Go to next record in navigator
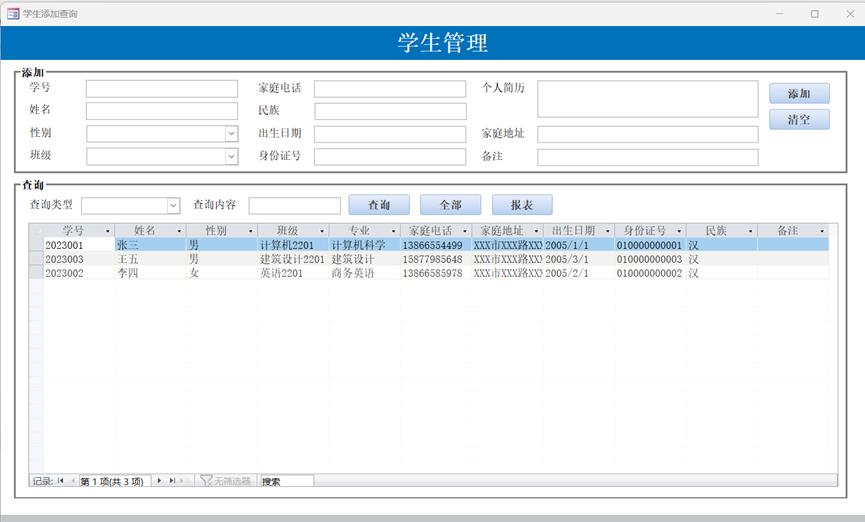The width and height of the screenshot is (865, 522). tap(159, 481)
